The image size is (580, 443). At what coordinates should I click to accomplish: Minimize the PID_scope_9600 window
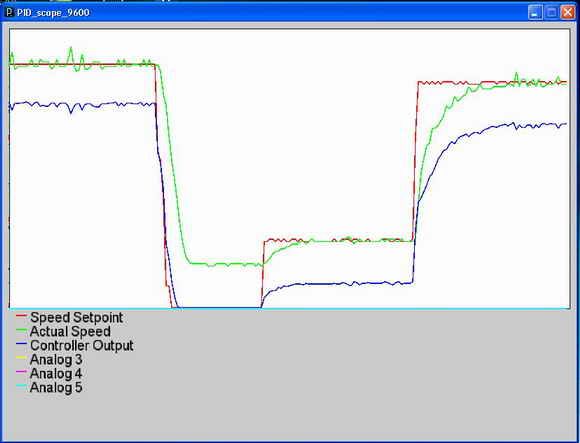pyautogui.click(x=535, y=13)
